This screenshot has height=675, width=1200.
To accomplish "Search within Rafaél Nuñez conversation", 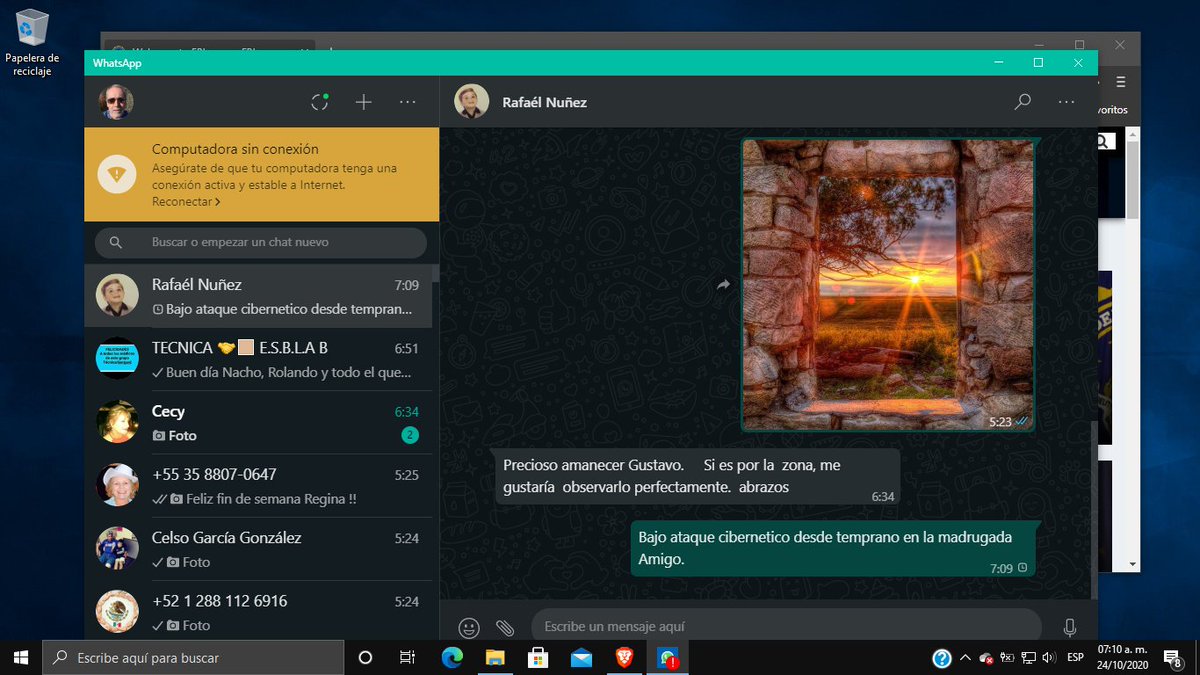I will click(1023, 102).
